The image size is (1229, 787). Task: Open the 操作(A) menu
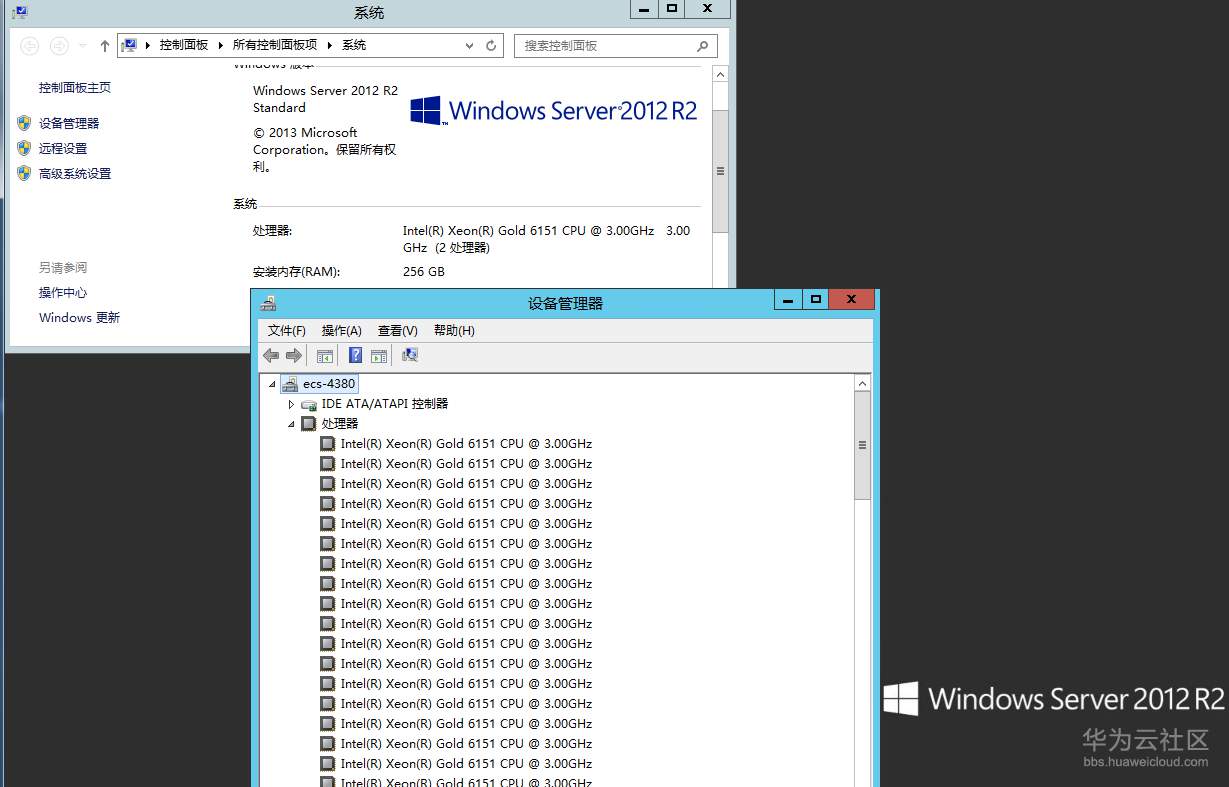pyautogui.click(x=342, y=330)
